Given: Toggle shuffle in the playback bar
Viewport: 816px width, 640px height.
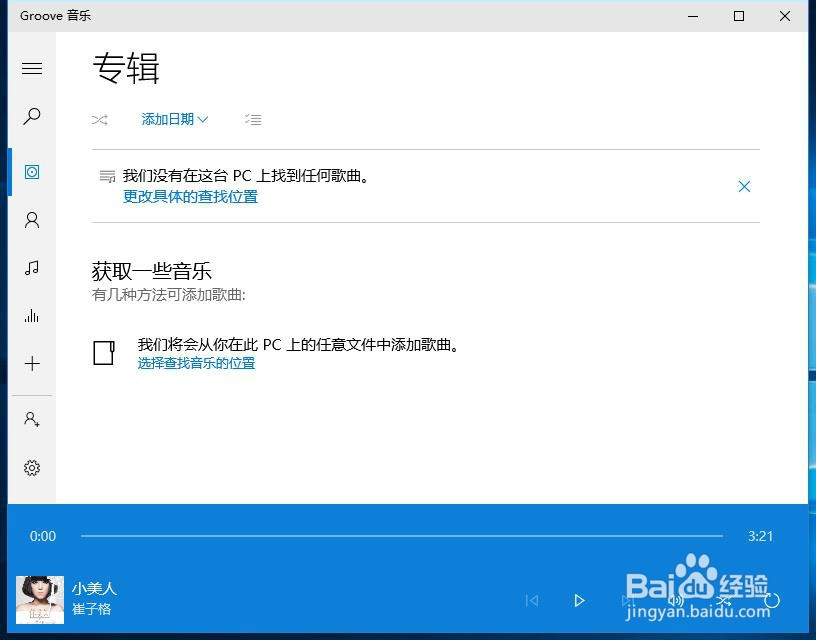Looking at the screenshot, I should pos(723,600).
